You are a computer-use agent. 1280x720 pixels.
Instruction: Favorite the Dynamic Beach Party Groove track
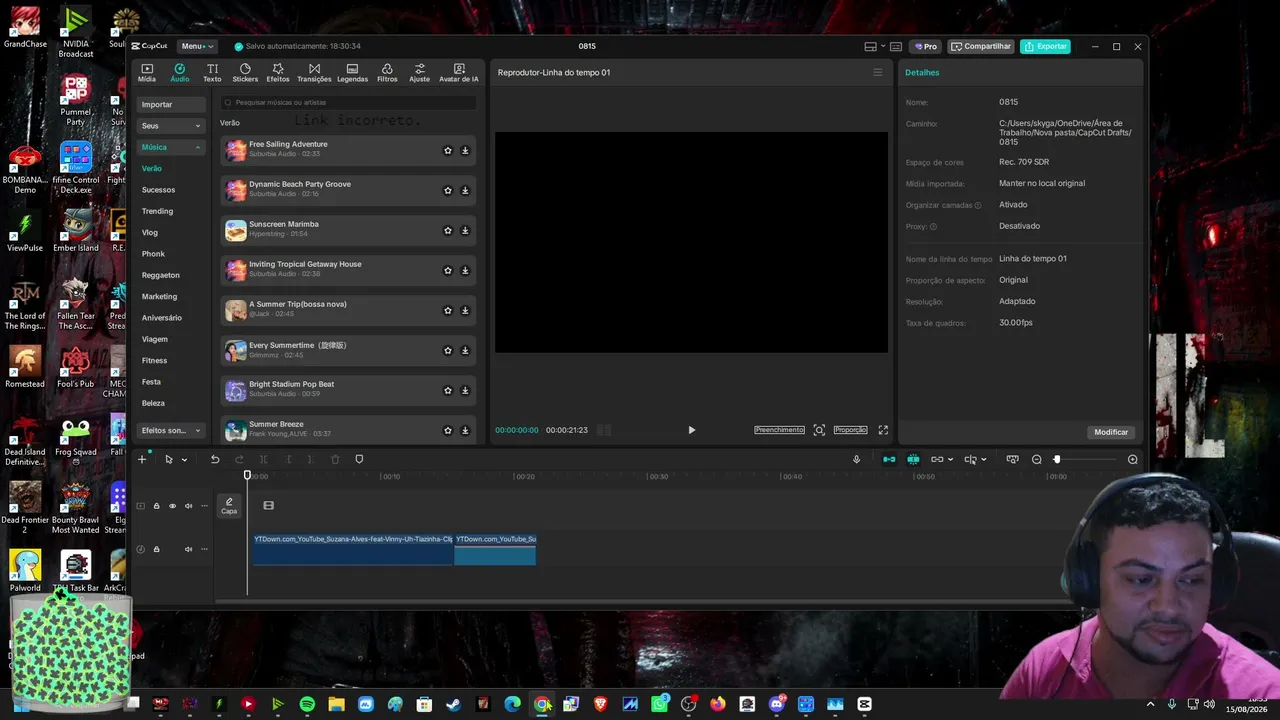point(448,191)
